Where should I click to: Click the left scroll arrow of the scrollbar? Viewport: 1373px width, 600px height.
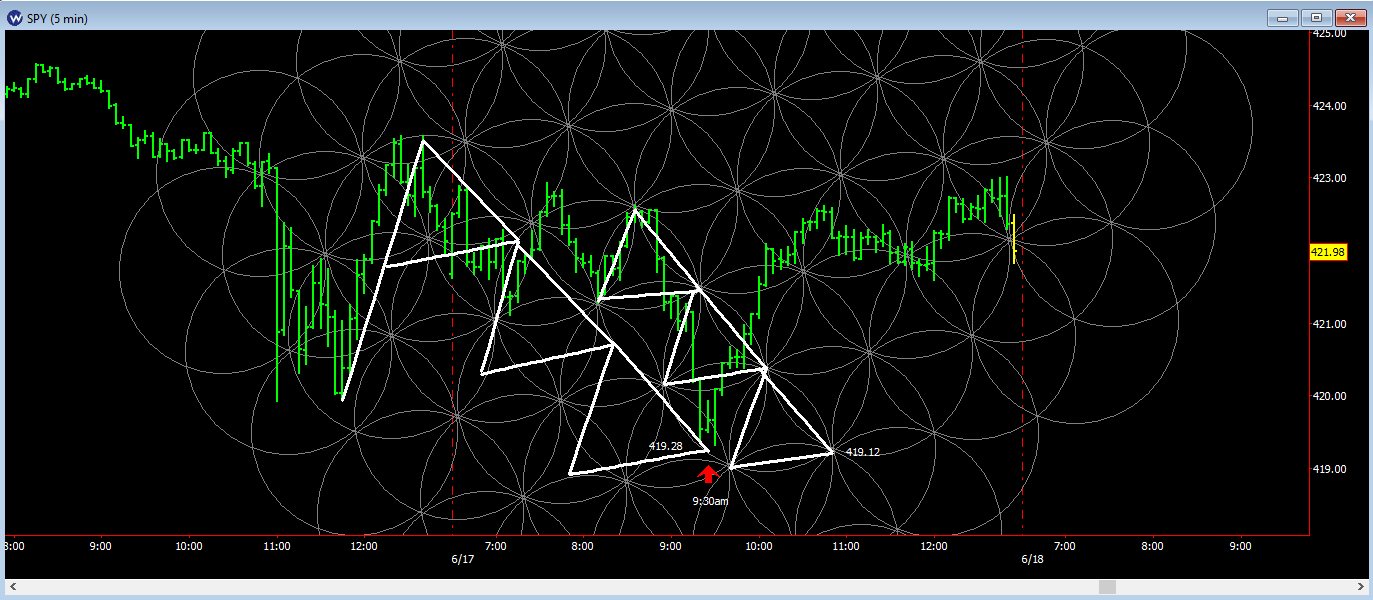point(12,587)
